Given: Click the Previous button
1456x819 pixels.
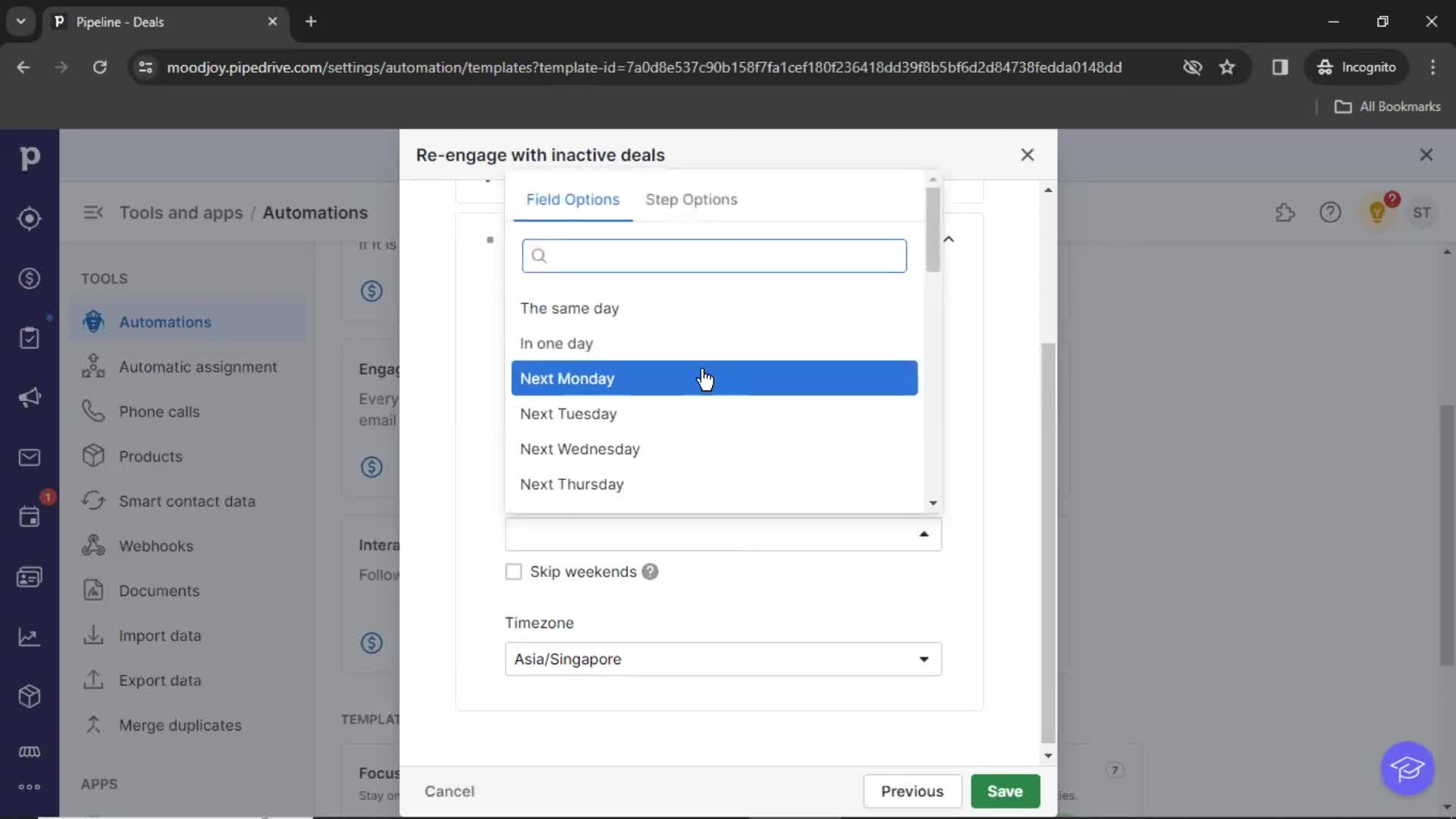Looking at the screenshot, I should tap(912, 791).
